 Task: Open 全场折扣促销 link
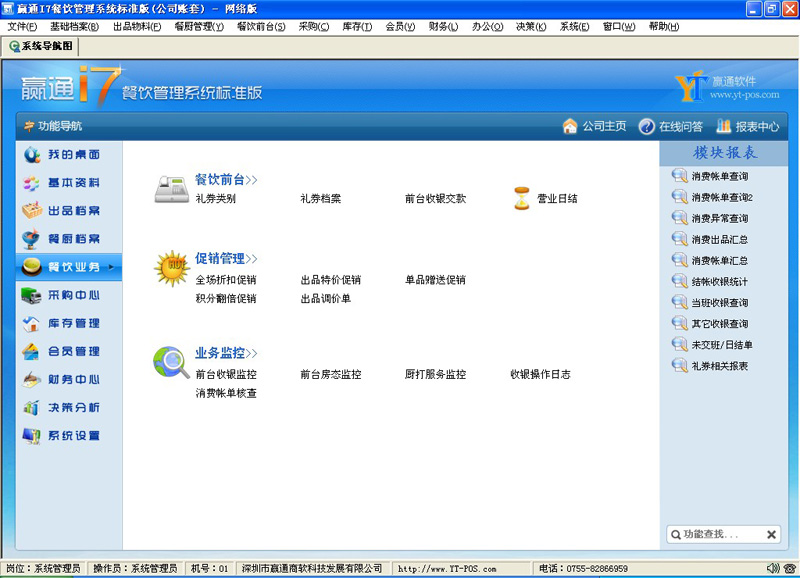coord(226,280)
